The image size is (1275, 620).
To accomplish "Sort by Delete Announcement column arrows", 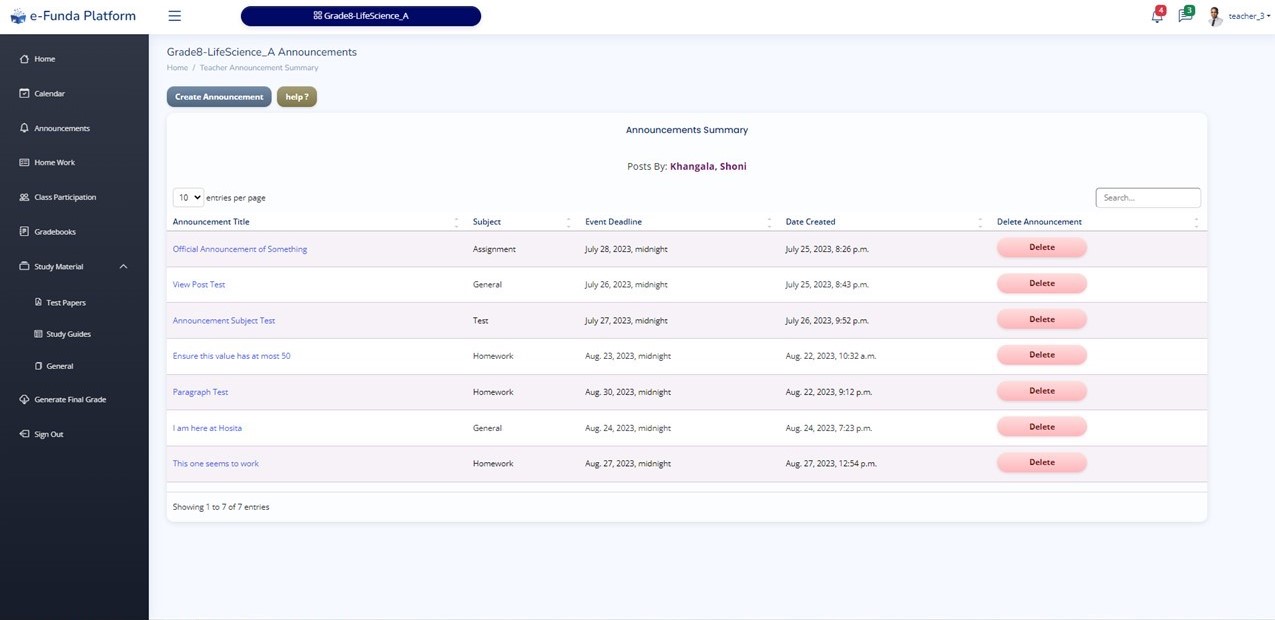I will (1196, 222).
